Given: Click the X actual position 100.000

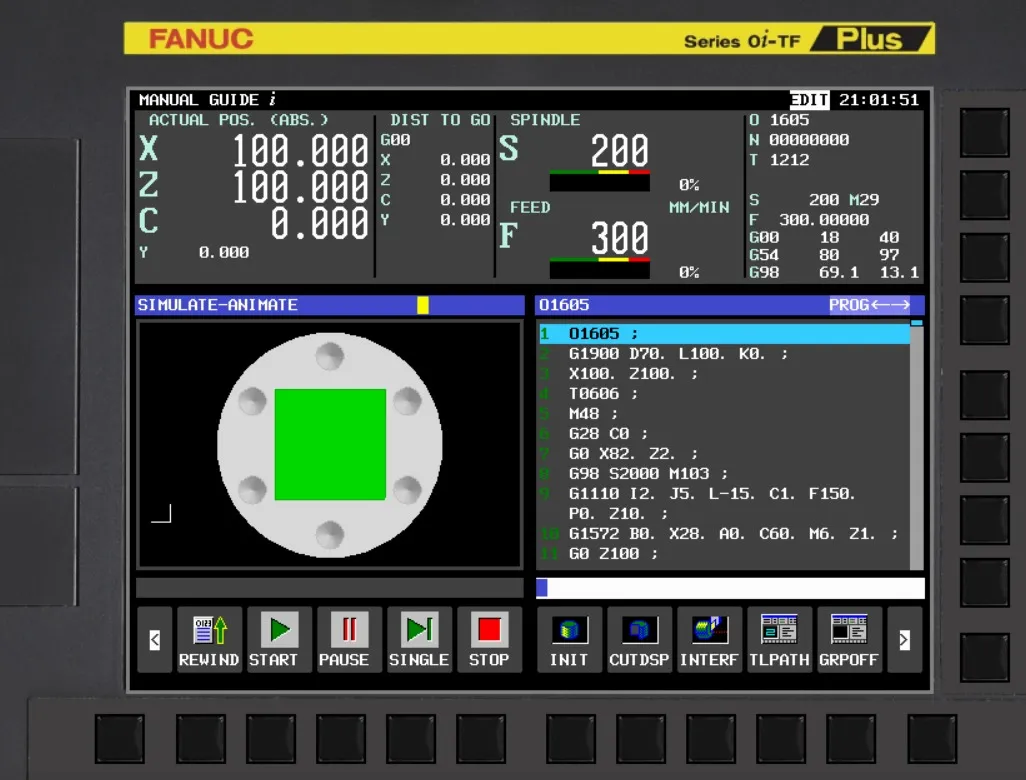Looking at the screenshot, I should 300,151.
